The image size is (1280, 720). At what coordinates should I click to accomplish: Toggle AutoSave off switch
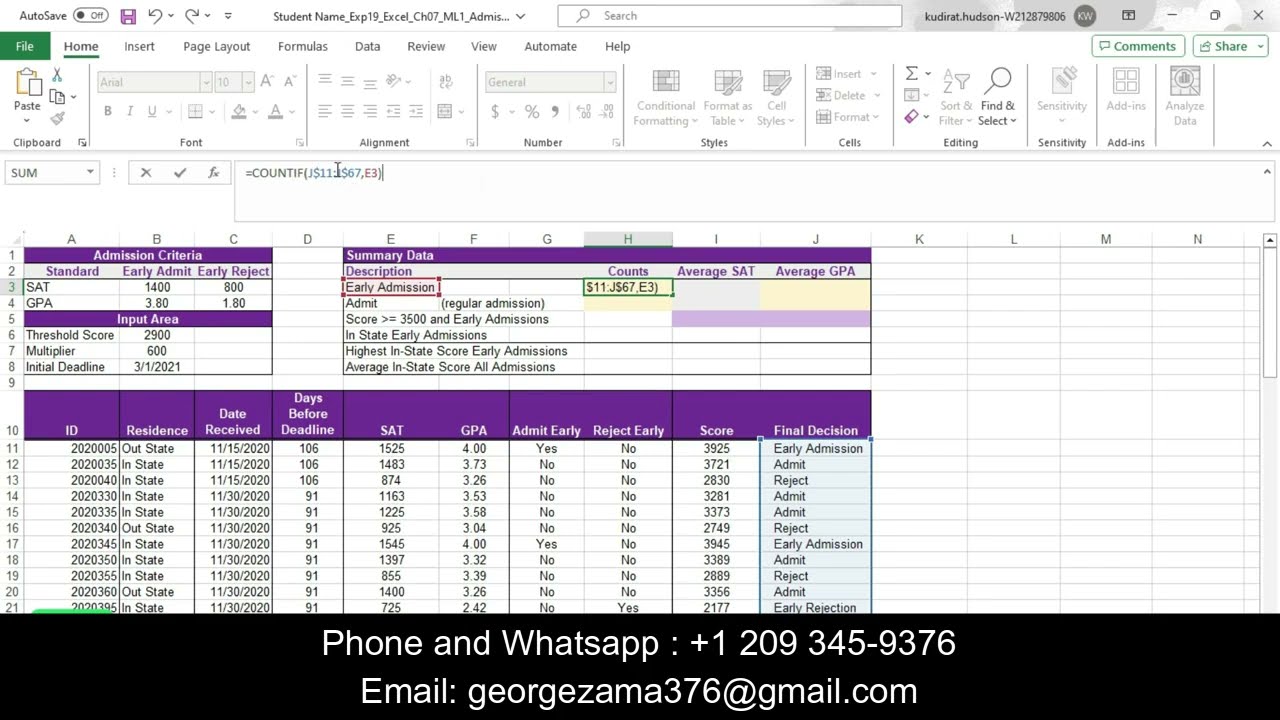pos(91,16)
